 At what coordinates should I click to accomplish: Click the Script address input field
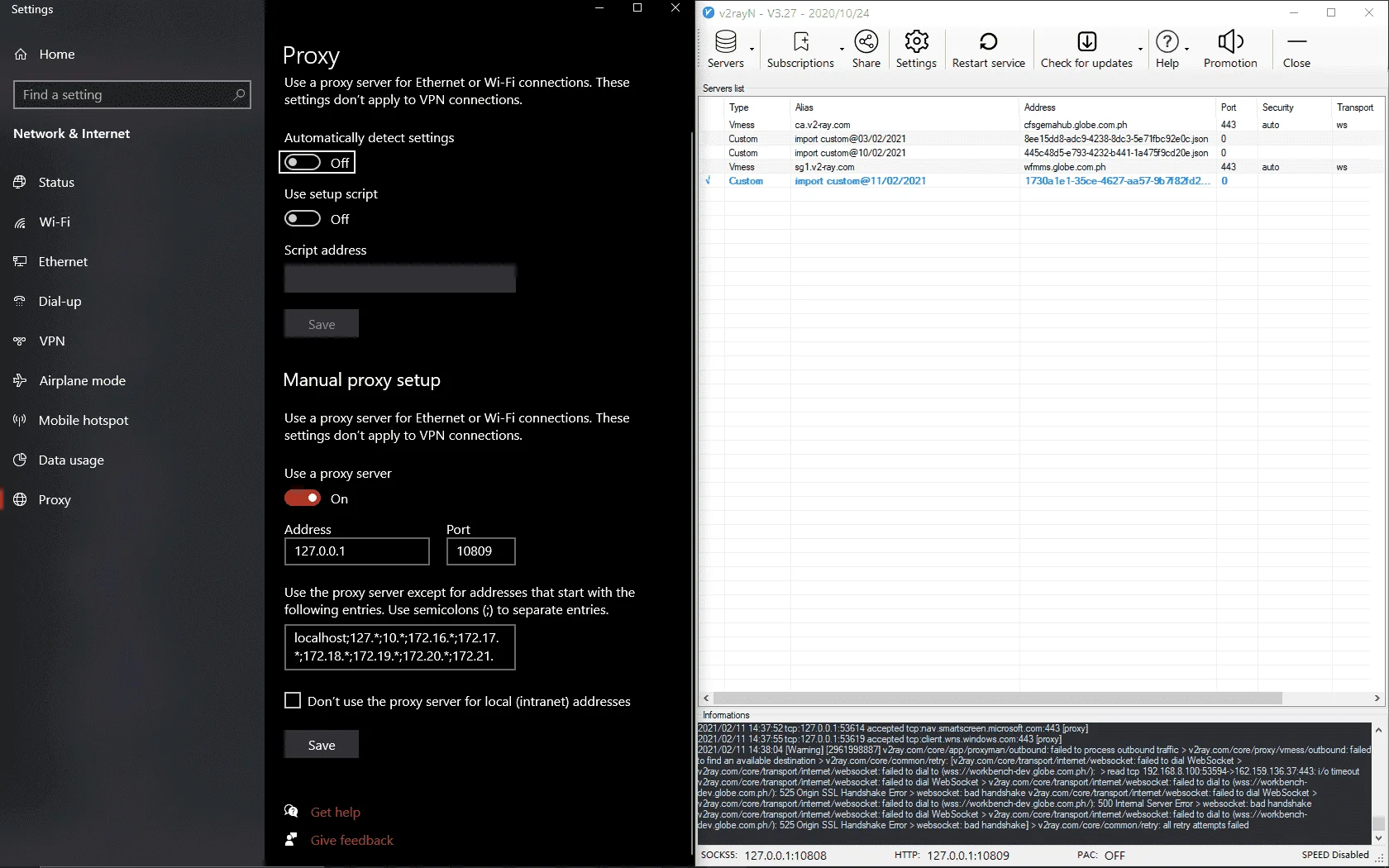point(400,279)
